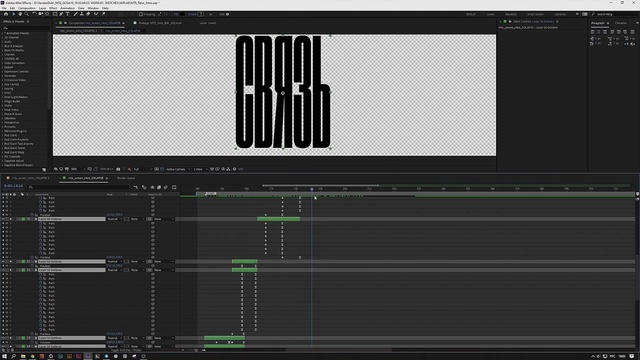Click the current time indicator marker in timeline
640x360 pixels.
coord(312,189)
